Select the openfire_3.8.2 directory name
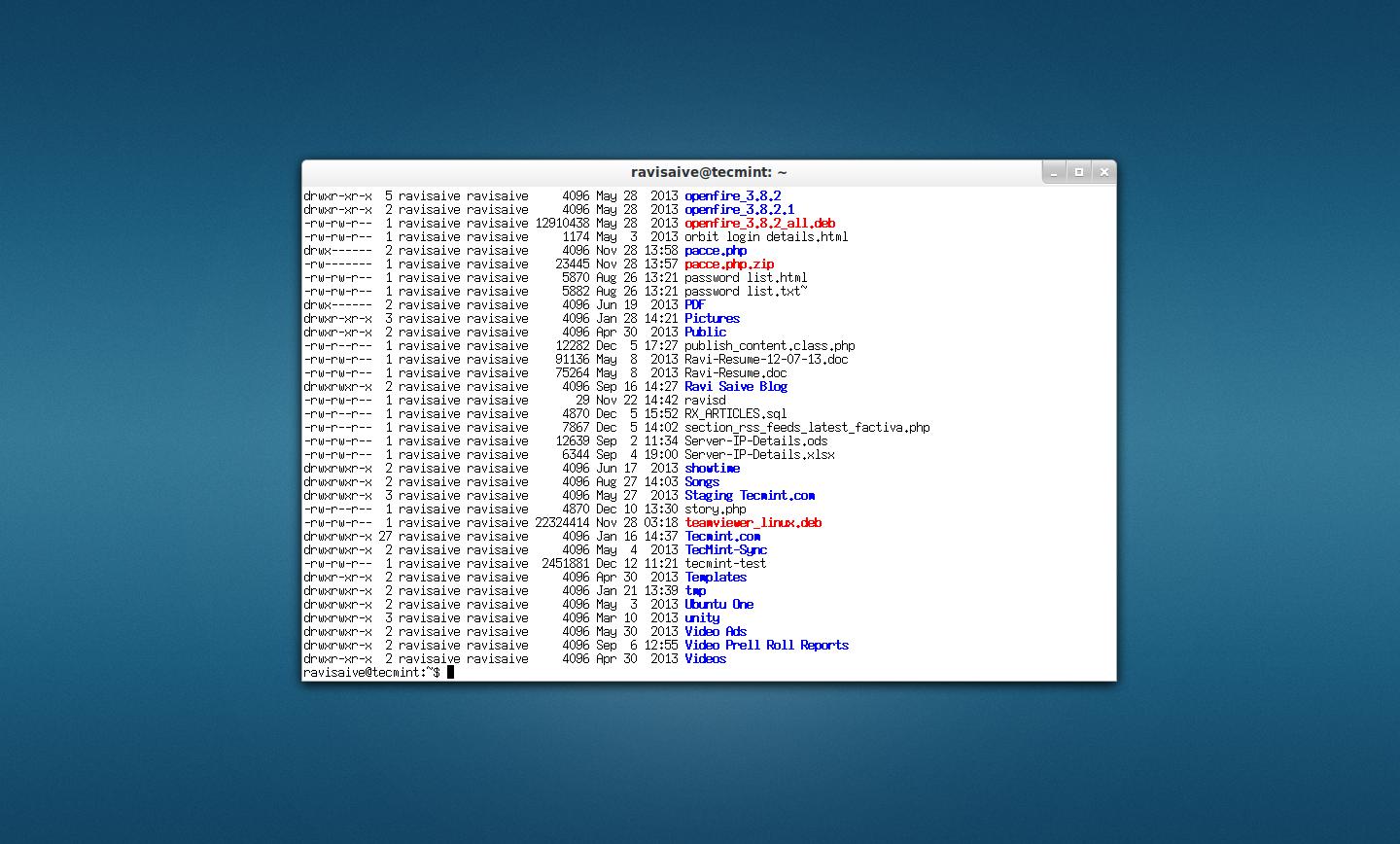Image resolution: width=1400 pixels, height=844 pixels. (x=731, y=195)
